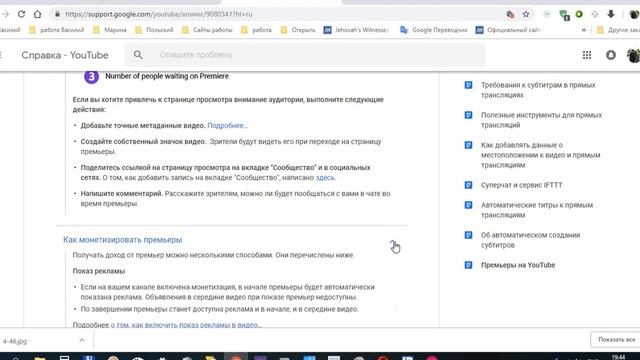Open the black down-arrow download extension
This screenshot has width=640, height=360.
611,14
